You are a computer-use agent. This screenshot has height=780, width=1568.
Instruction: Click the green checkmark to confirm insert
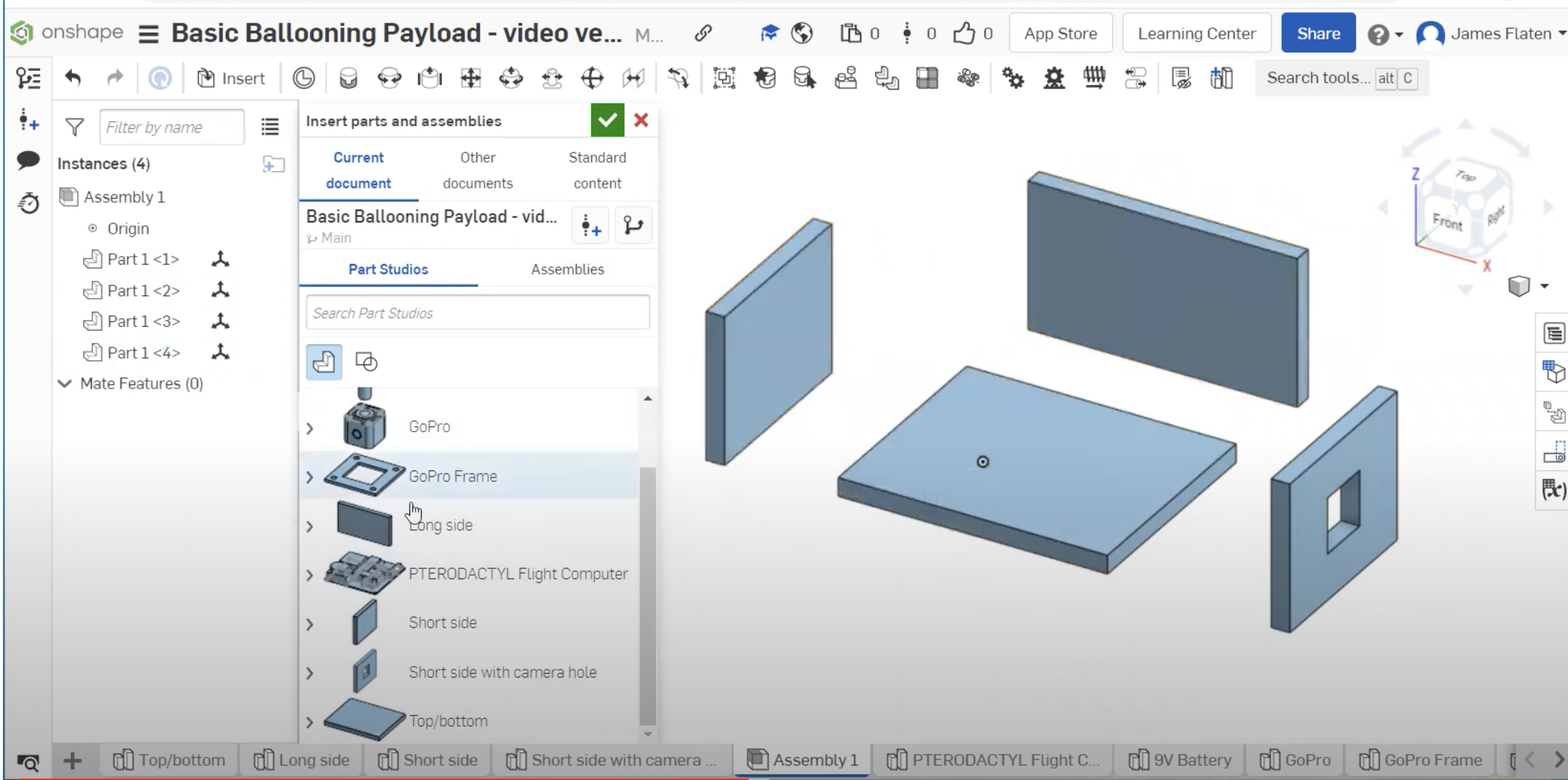pos(607,120)
